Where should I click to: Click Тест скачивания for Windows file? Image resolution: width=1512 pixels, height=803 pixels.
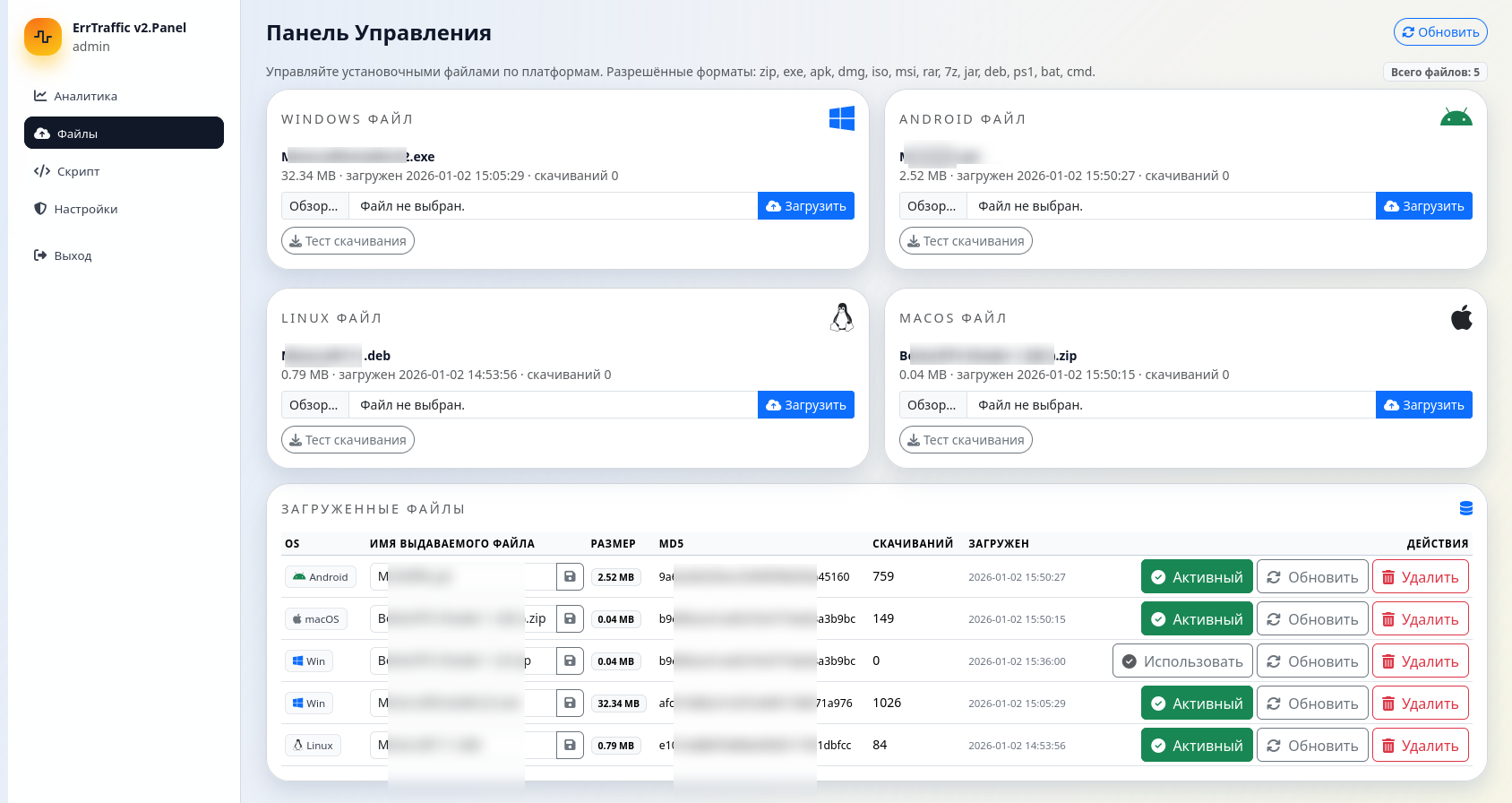tap(348, 241)
